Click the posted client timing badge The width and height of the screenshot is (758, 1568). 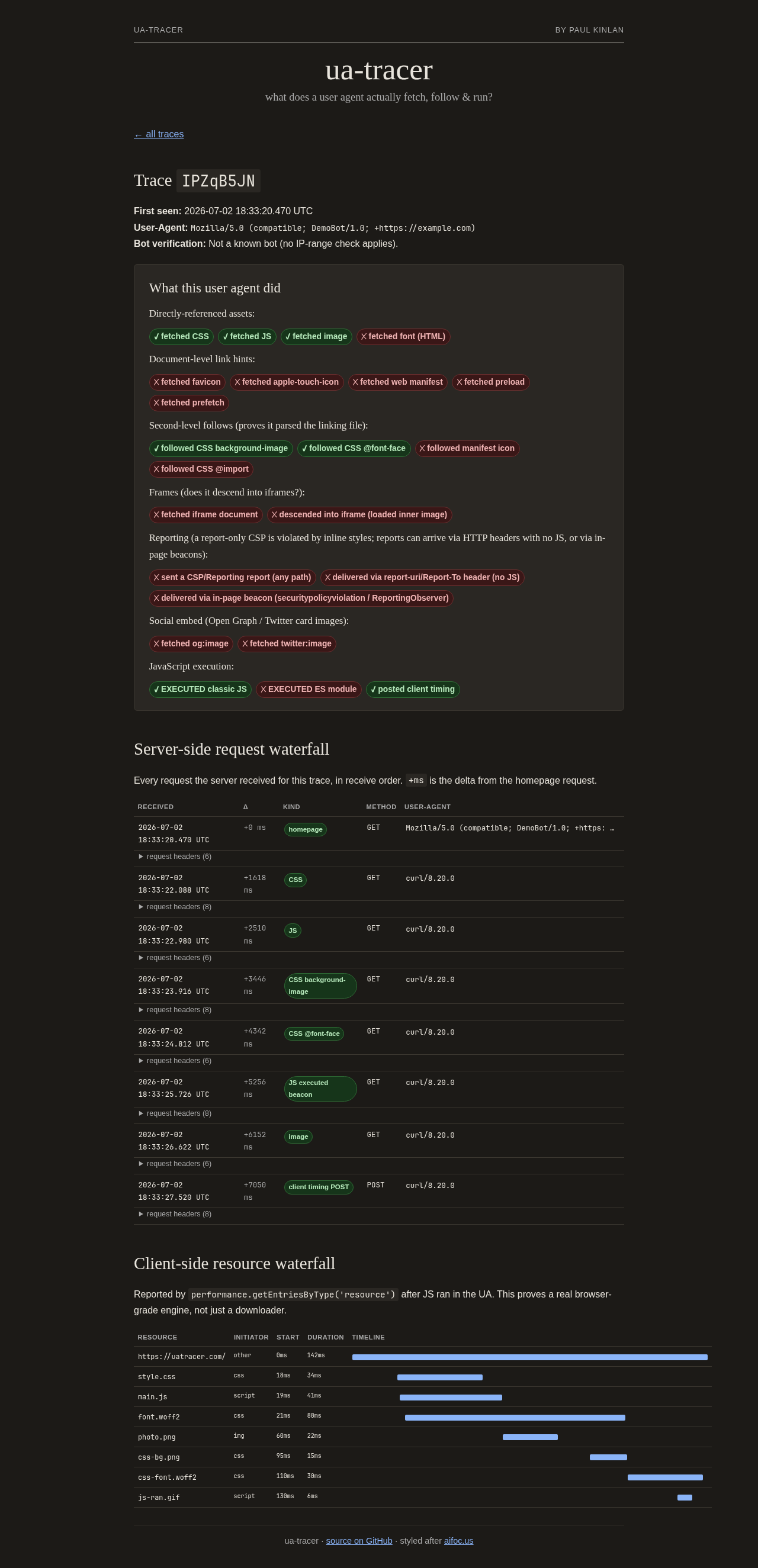[x=413, y=690]
